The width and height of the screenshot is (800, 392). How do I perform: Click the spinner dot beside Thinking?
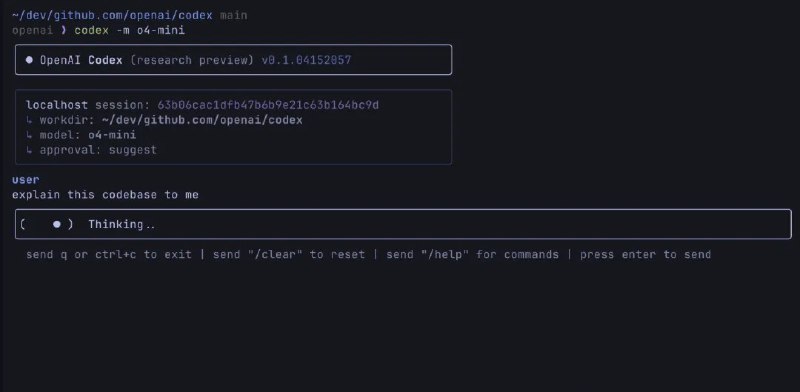click(x=57, y=224)
